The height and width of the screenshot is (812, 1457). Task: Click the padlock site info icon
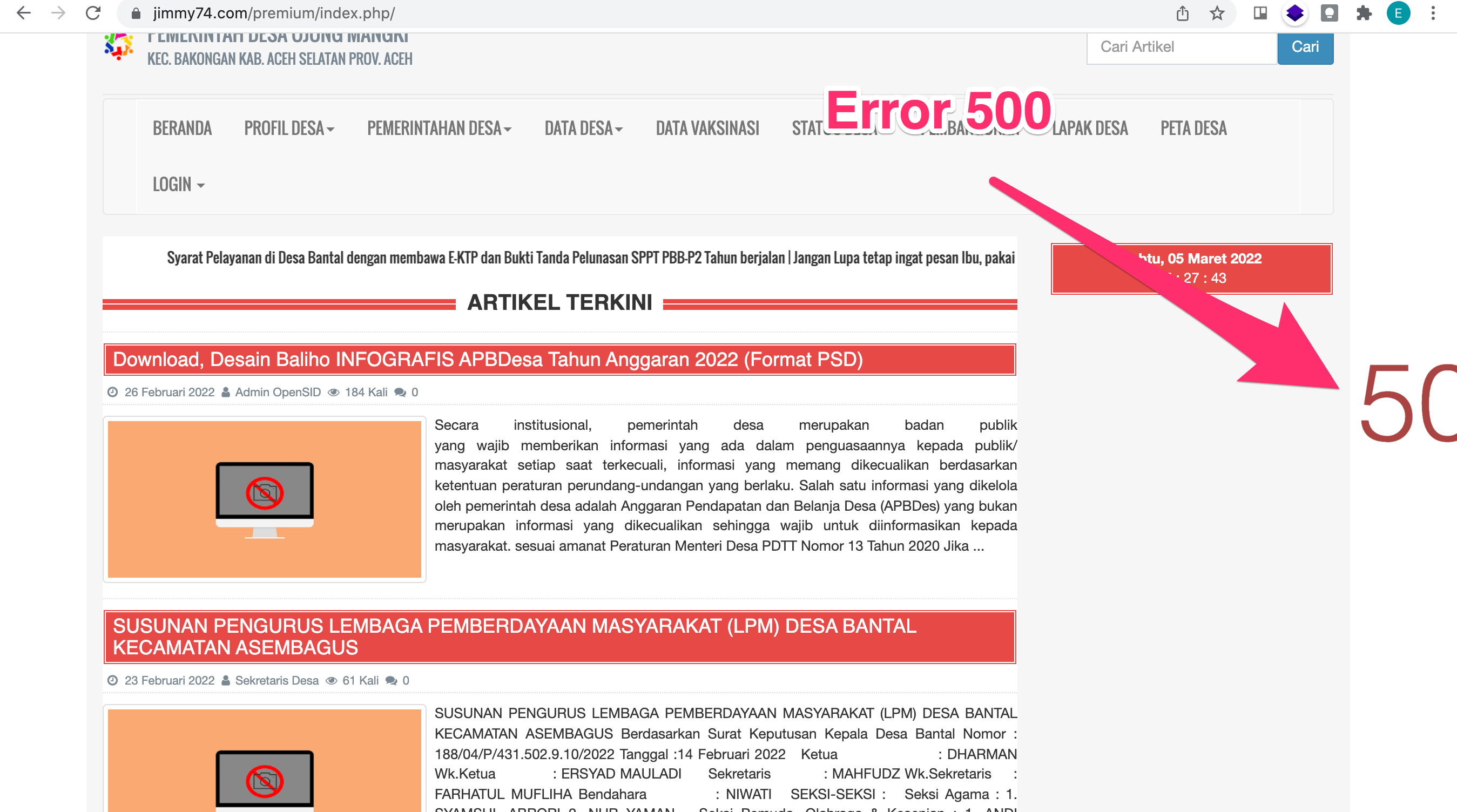(136, 13)
